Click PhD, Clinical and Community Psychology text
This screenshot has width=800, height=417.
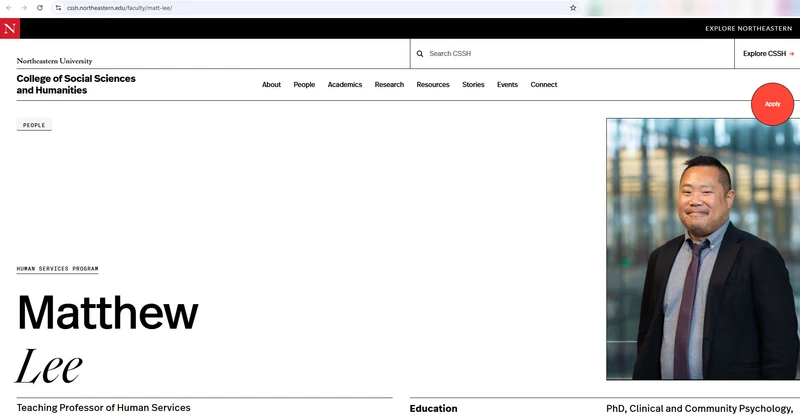tap(699, 409)
